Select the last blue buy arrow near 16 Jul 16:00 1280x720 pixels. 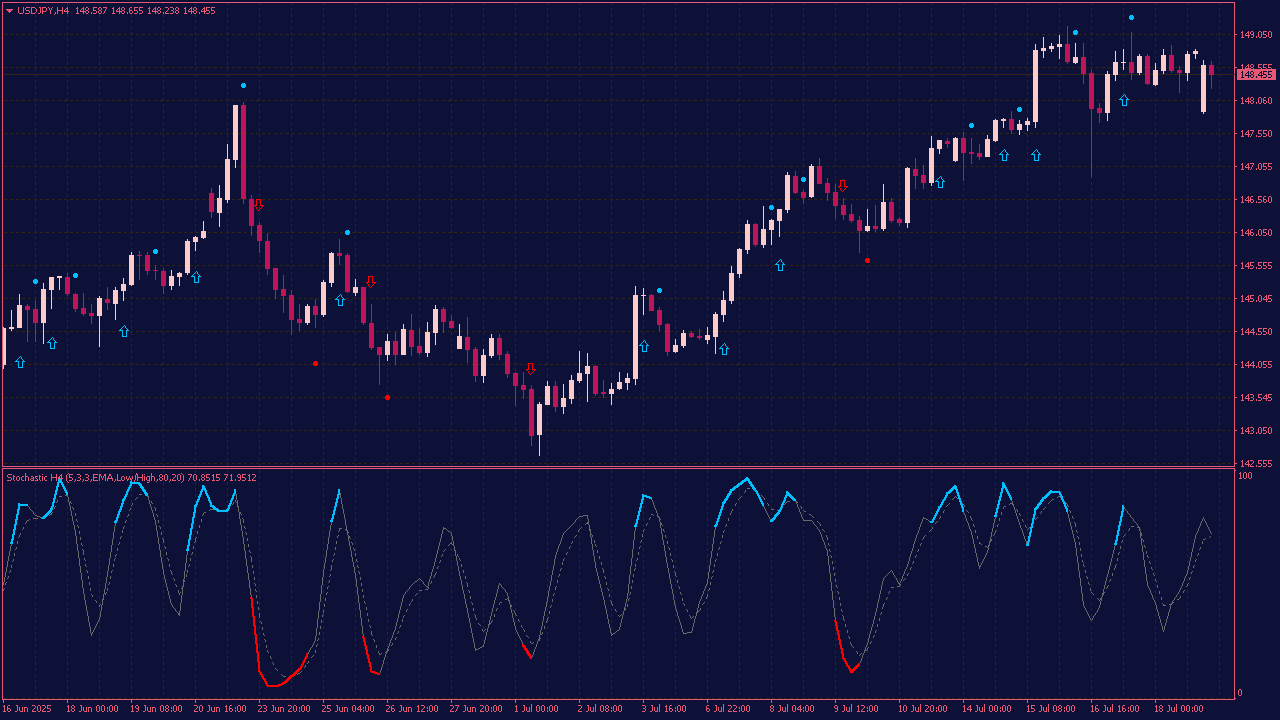click(1124, 100)
